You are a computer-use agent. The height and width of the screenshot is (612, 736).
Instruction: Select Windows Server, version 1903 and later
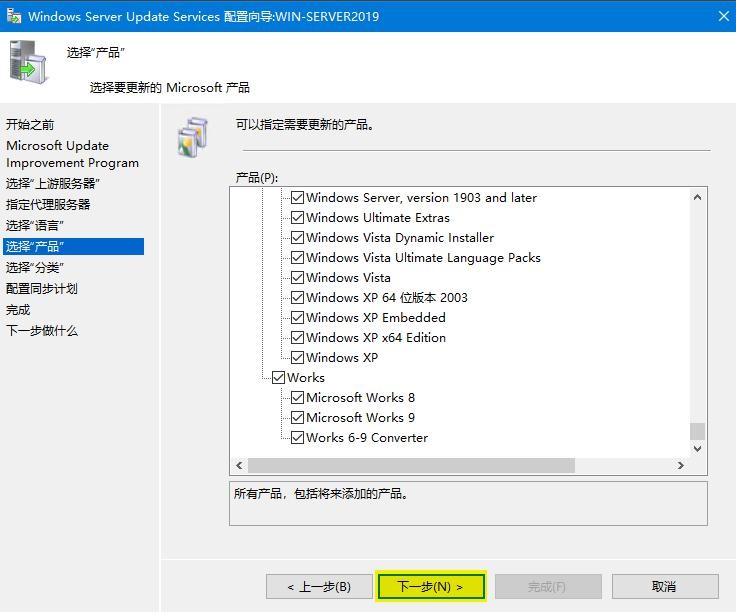pyautogui.click(x=421, y=198)
